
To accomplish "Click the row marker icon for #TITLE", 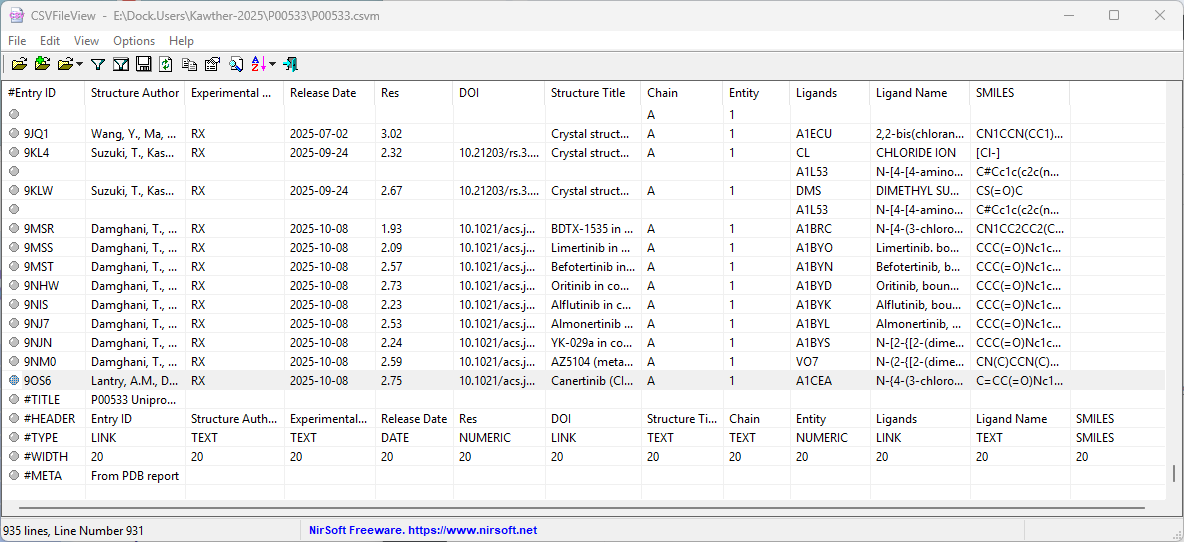I will (14, 399).
